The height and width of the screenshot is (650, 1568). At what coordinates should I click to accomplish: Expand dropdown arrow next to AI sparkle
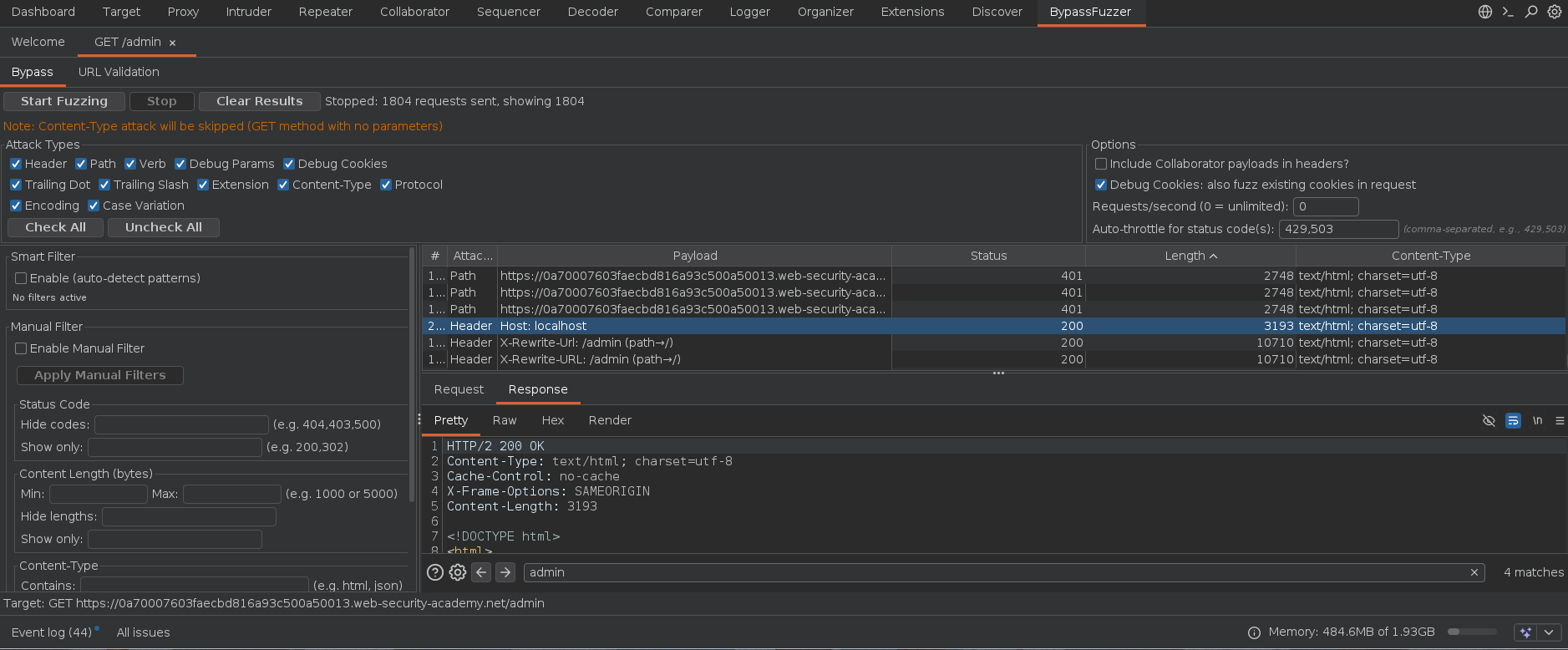[1549, 632]
